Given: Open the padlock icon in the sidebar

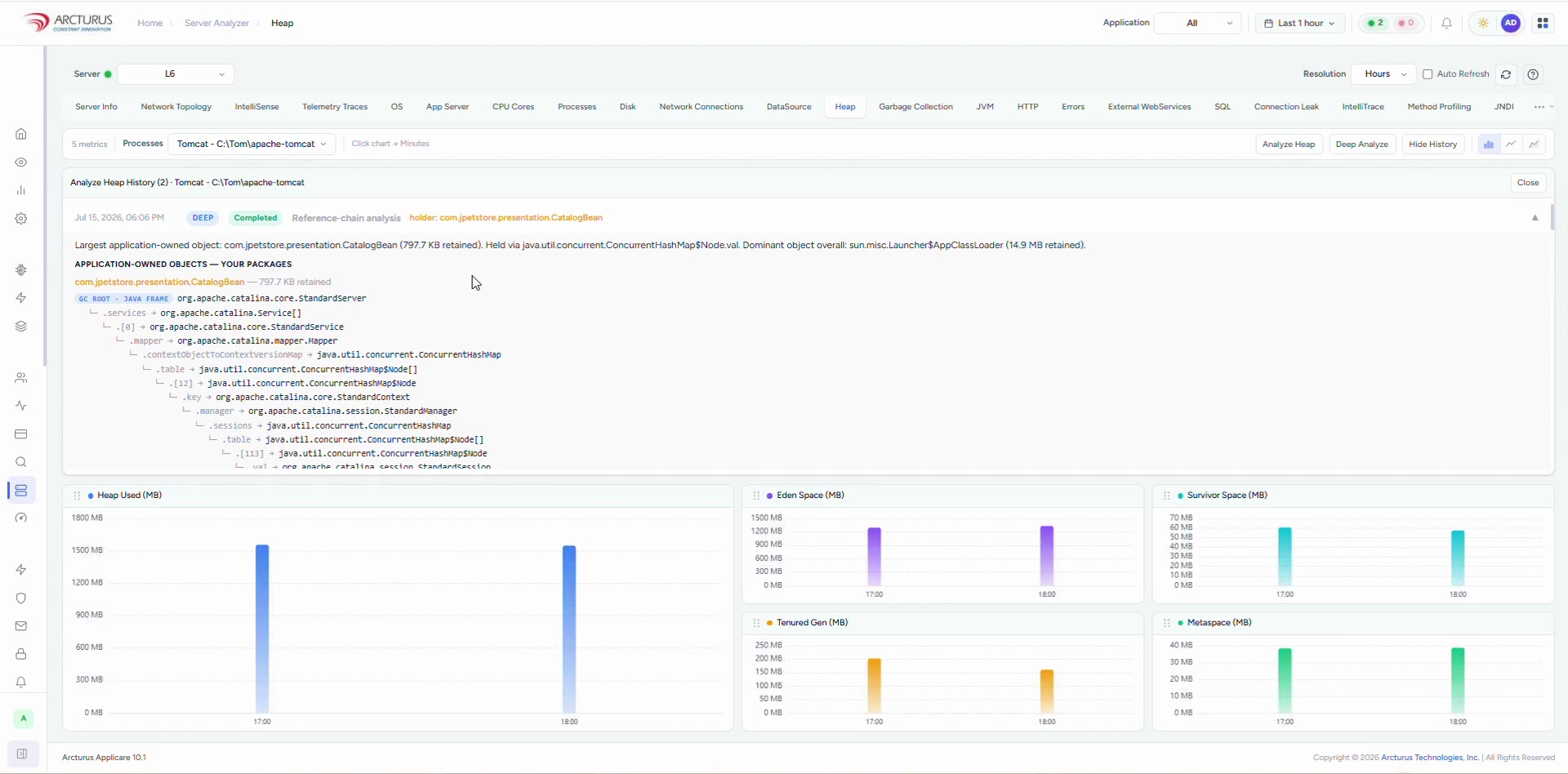Looking at the screenshot, I should click(x=21, y=654).
